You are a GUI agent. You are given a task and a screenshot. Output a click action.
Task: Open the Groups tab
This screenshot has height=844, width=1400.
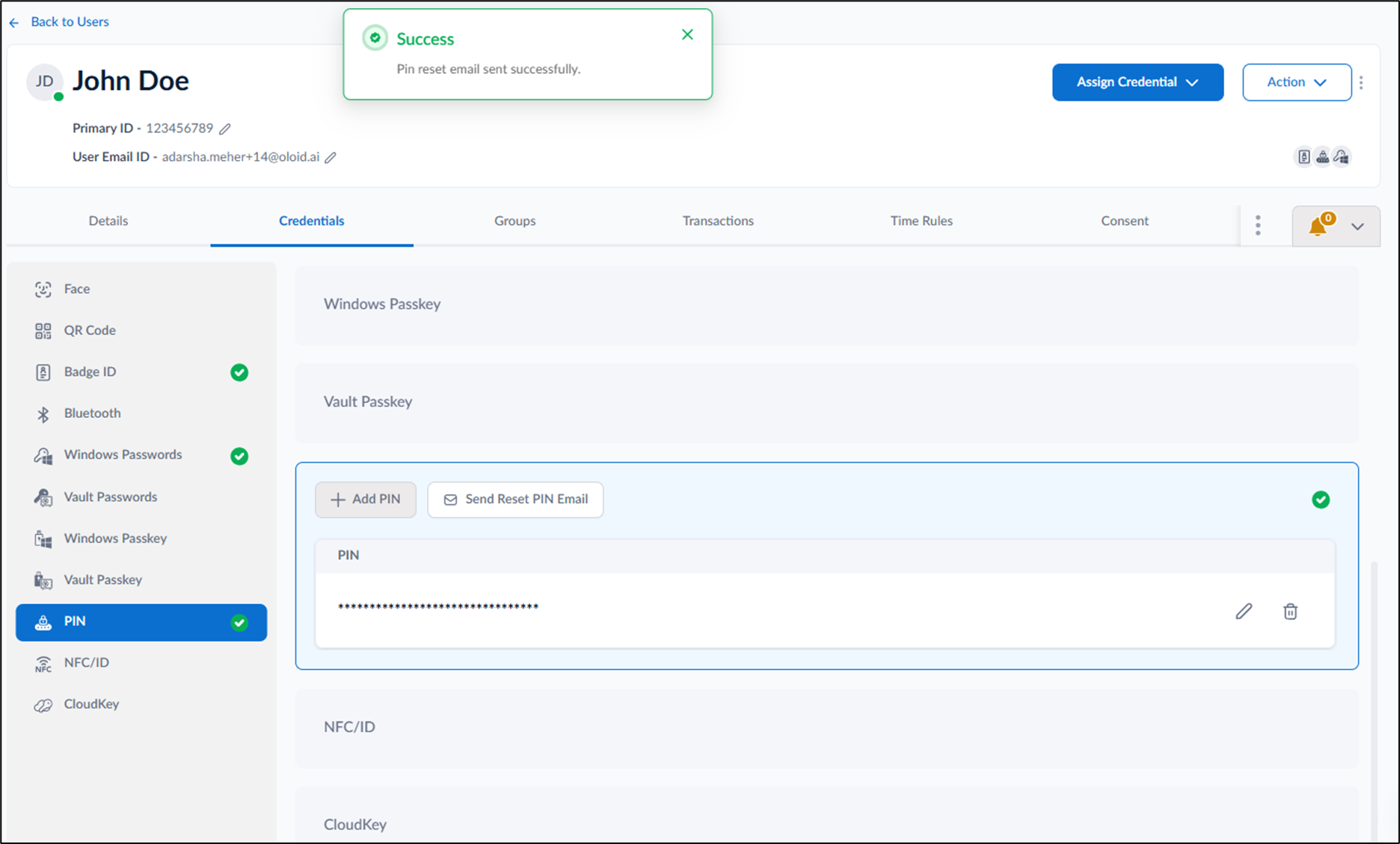pos(515,221)
